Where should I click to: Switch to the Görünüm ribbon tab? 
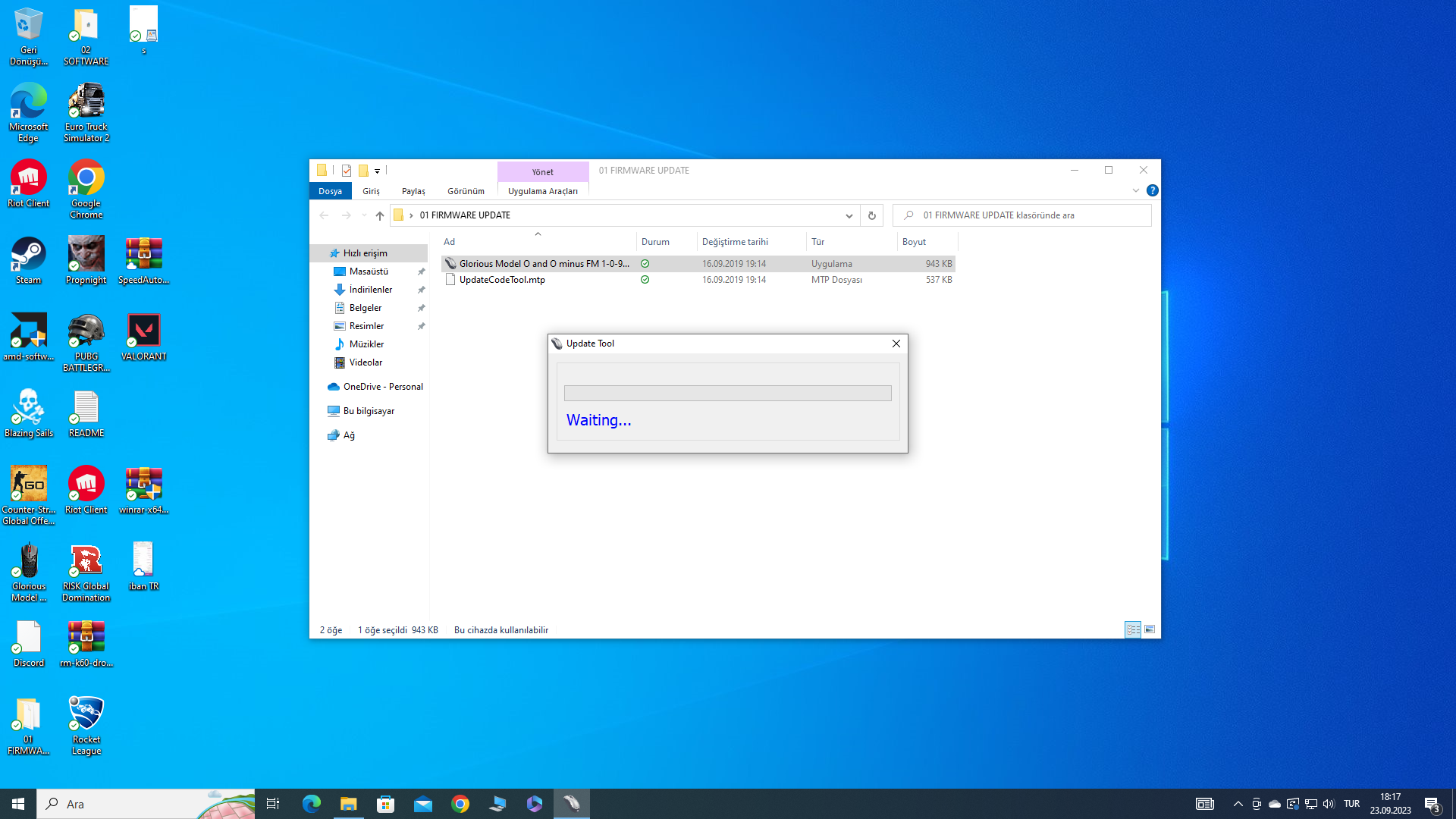click(x=466, y=191)
